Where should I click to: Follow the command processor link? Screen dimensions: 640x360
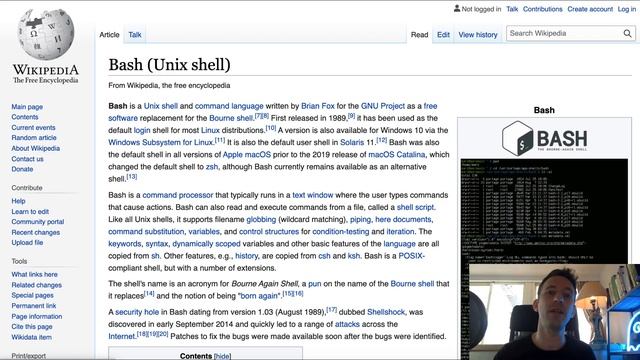pyautogui.click(x=178, y=195)
